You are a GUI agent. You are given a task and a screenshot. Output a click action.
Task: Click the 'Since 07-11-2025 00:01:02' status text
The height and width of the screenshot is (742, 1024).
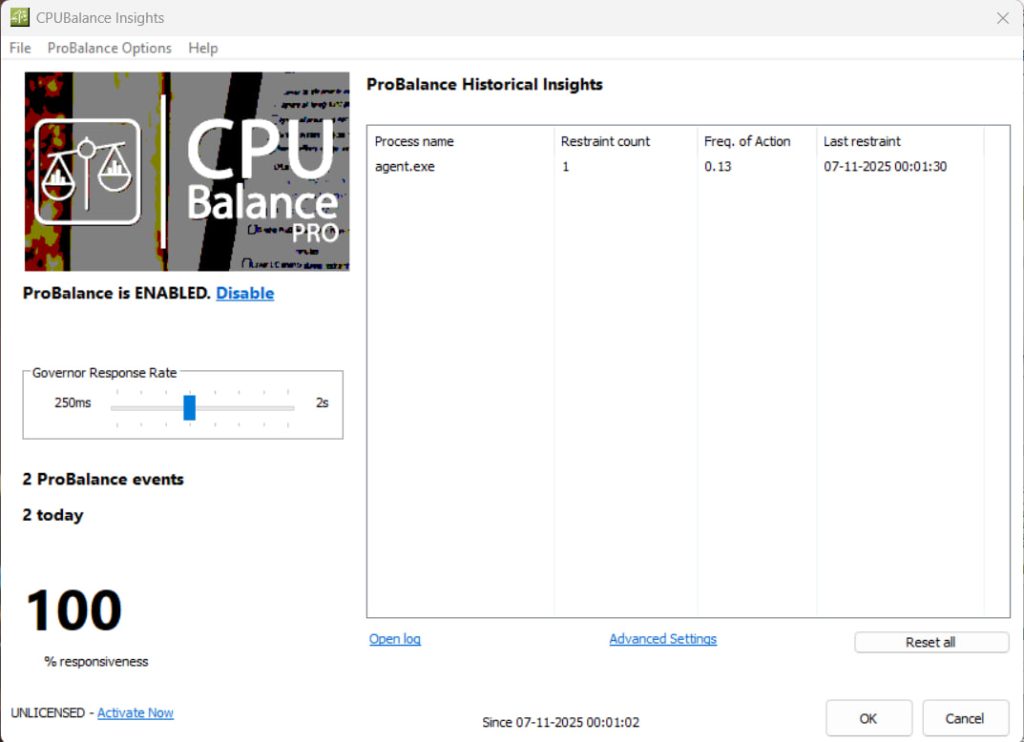[x=560, y=722]
